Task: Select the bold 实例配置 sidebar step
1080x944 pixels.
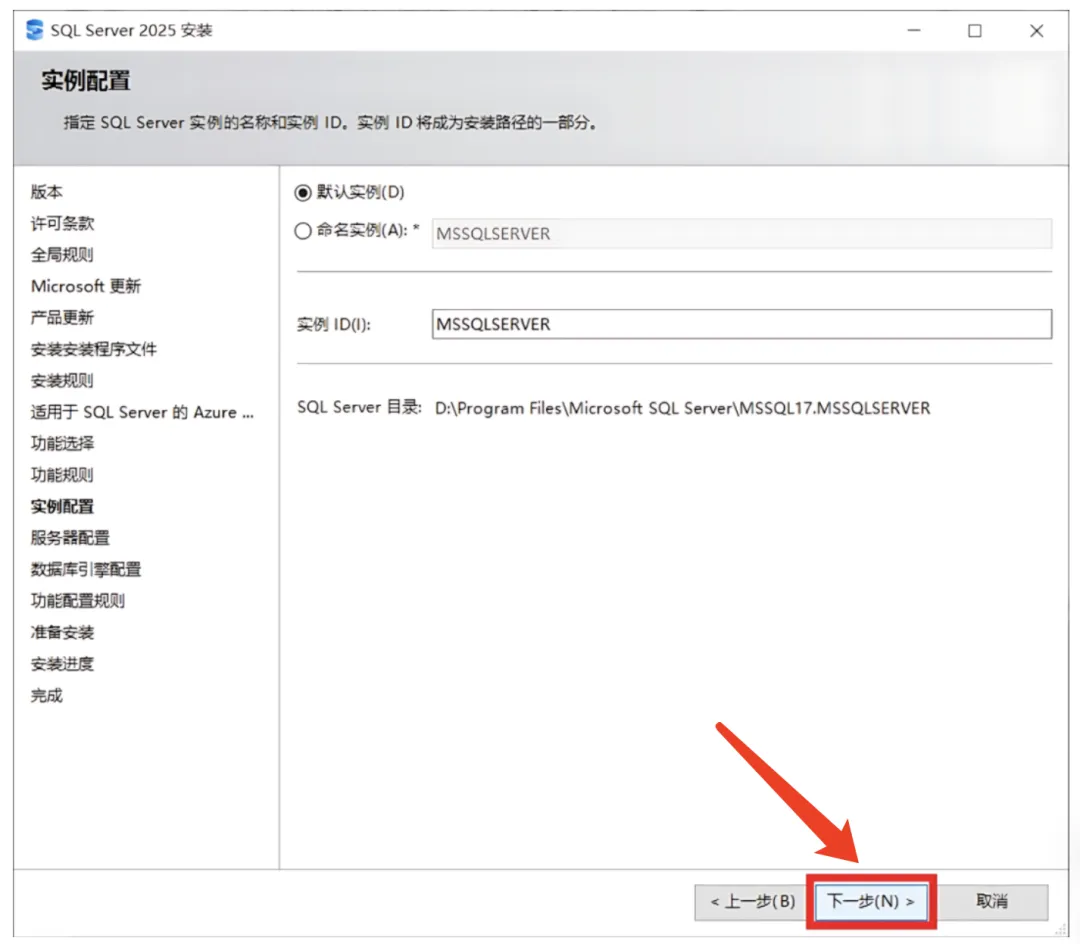Action: point(62,506)
